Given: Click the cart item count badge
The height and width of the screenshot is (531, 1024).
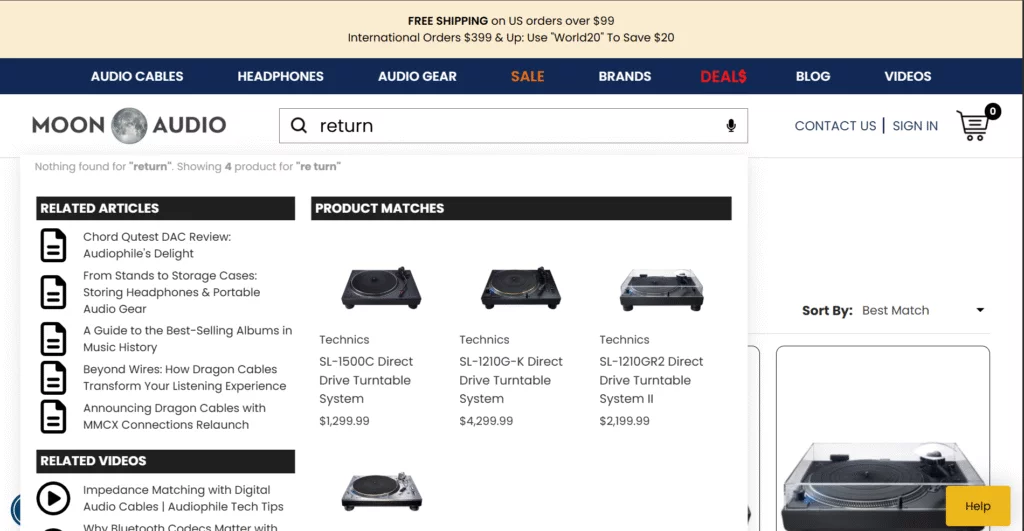Looking at the screenshot, I should point(993,111).
